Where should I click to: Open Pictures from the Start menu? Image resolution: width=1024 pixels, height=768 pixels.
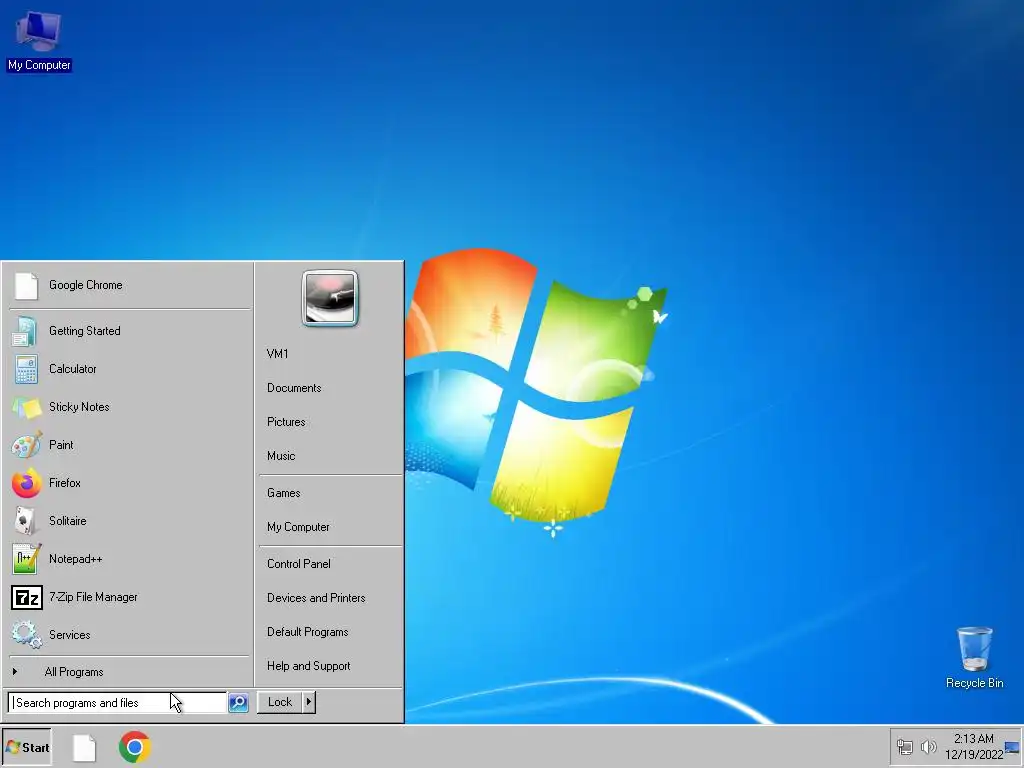pyautogui.click(x=286, y=422)
